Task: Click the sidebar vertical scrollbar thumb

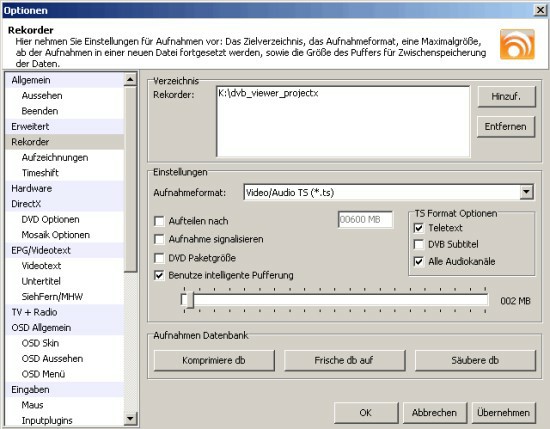Action: coord(130,180)
